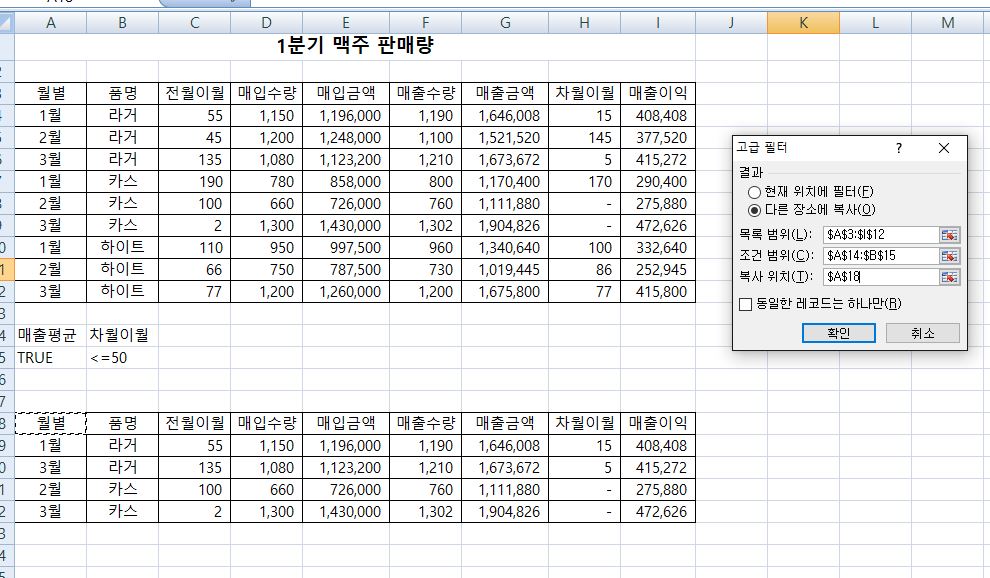Select the 전월이월 cell showing 190
990x578 pixels.
194,182
